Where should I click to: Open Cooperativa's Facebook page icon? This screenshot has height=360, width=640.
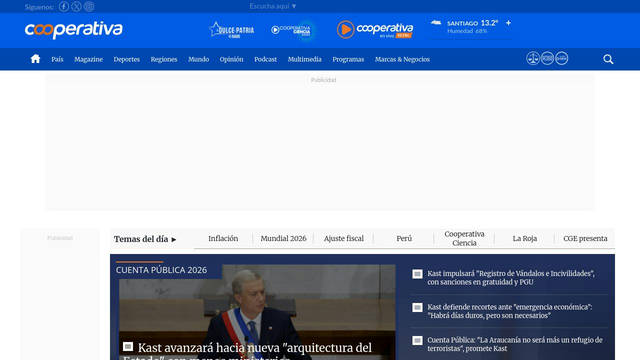64,7
